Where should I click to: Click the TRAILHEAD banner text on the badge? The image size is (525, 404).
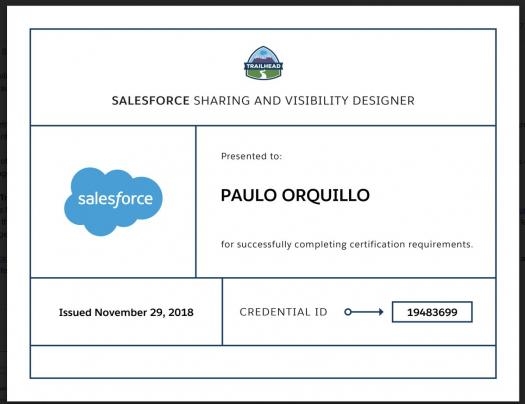264,66
